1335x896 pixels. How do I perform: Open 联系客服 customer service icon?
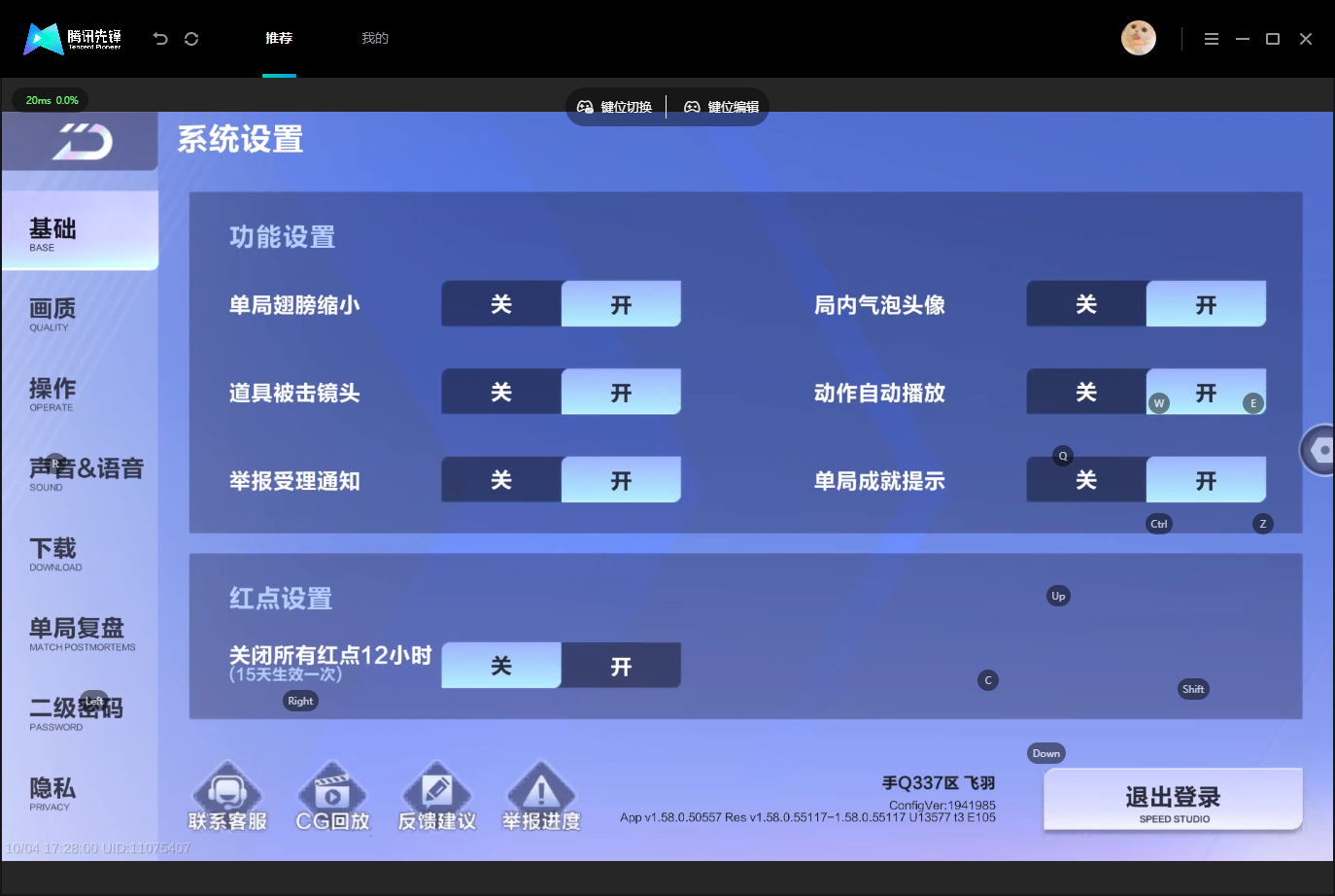pos(227,797)
